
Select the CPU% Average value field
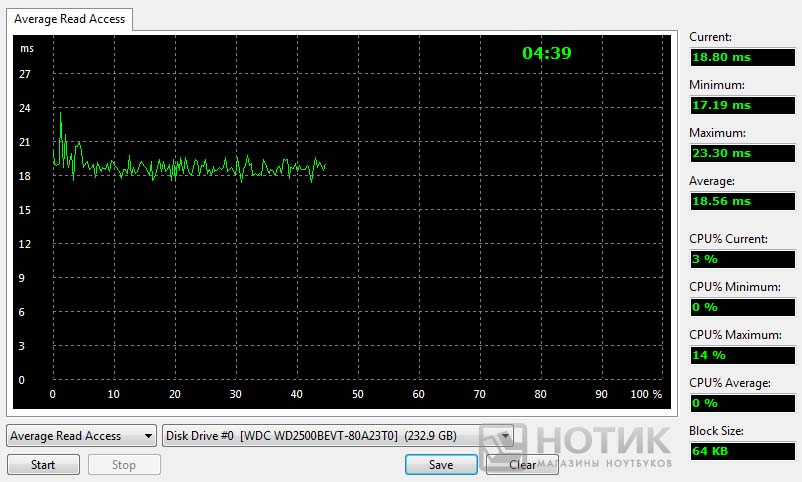(743, 403)
